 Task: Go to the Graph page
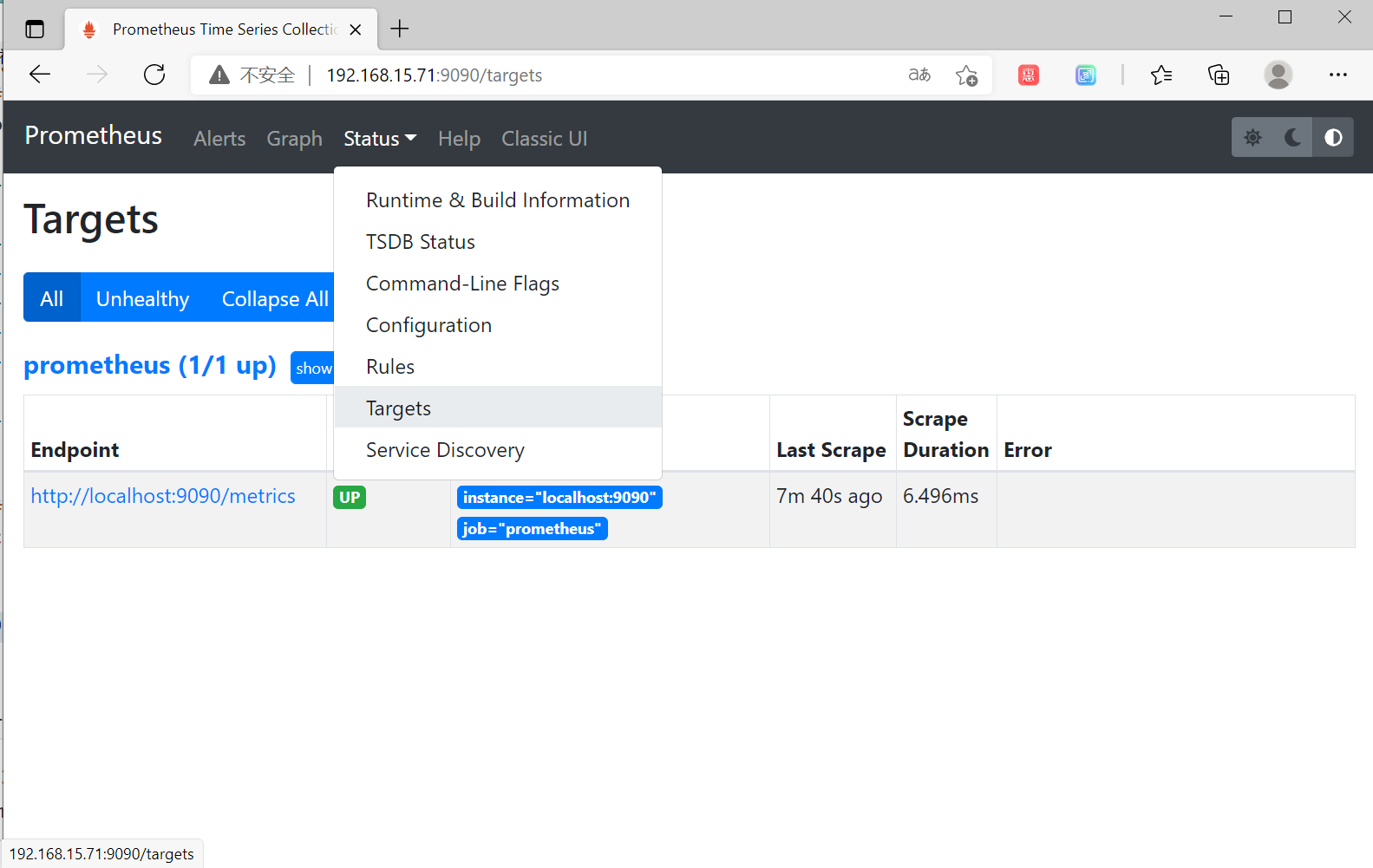pos(294,139)
